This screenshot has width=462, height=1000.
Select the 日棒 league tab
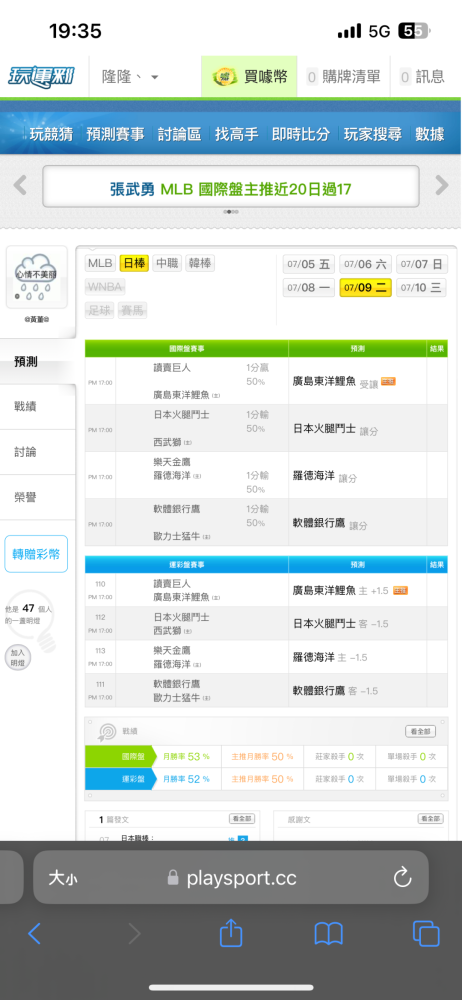click(x=134, y=263)
